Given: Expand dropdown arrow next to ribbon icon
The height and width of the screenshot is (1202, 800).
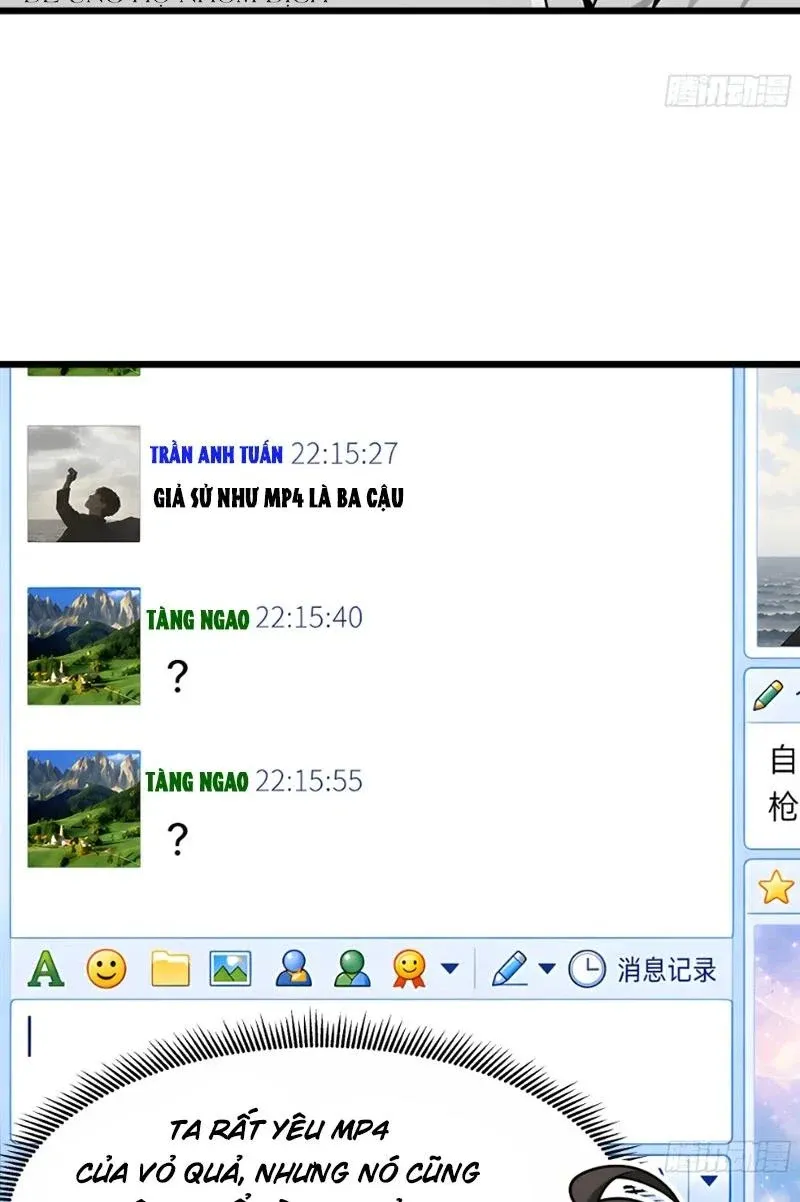Looking at the screenshot, I should tap(450, 968).
